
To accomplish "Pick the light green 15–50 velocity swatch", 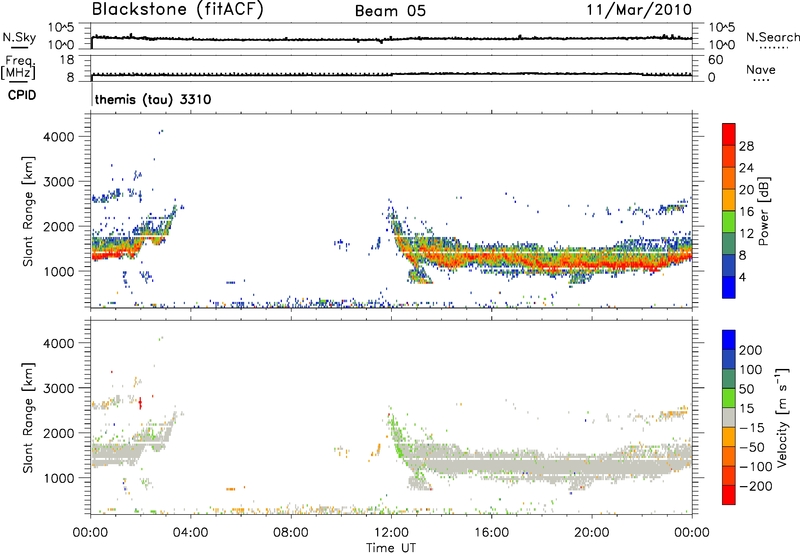I will tap(729, 398).
